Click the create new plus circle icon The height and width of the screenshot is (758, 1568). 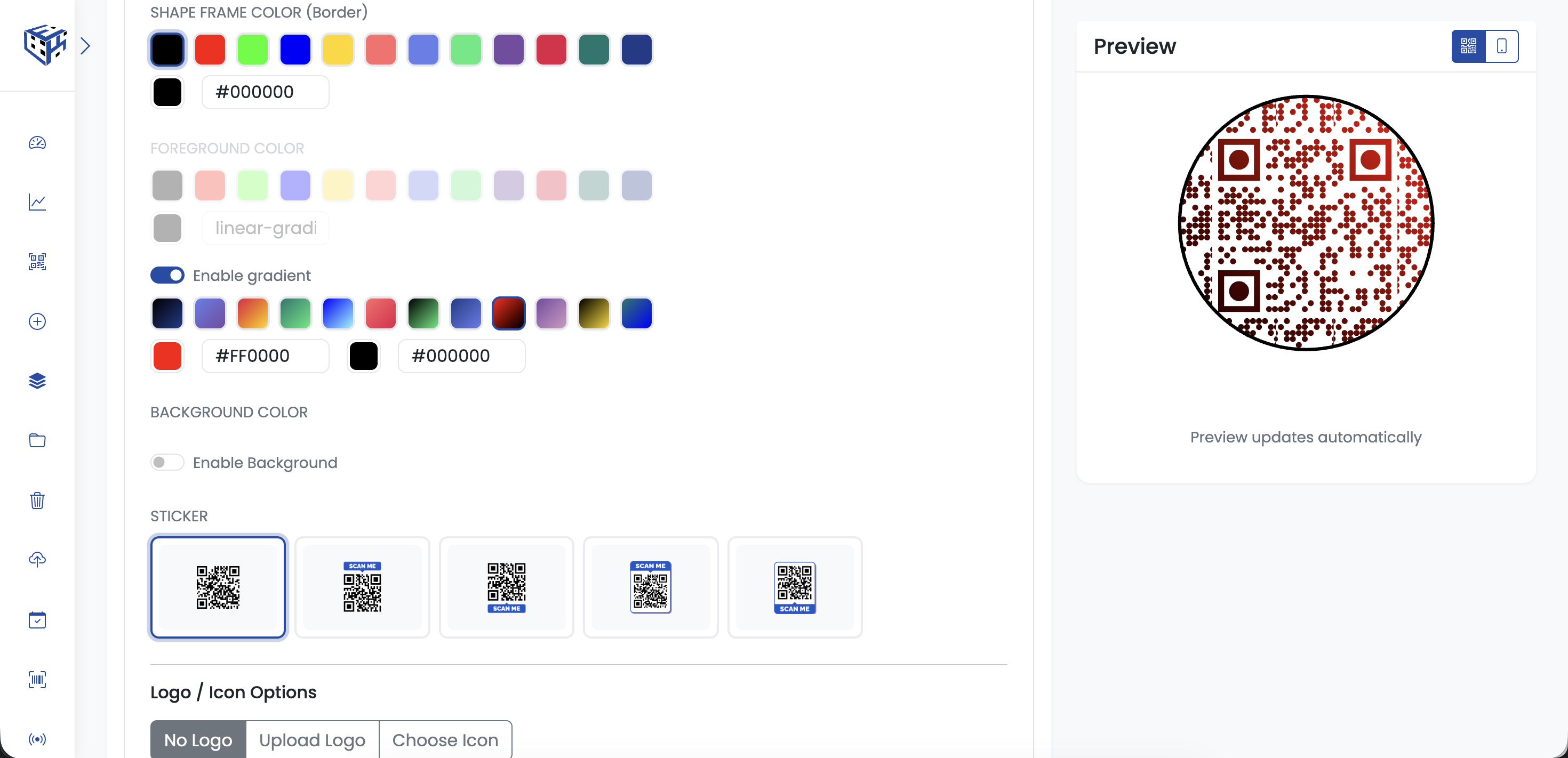[37, 322]
